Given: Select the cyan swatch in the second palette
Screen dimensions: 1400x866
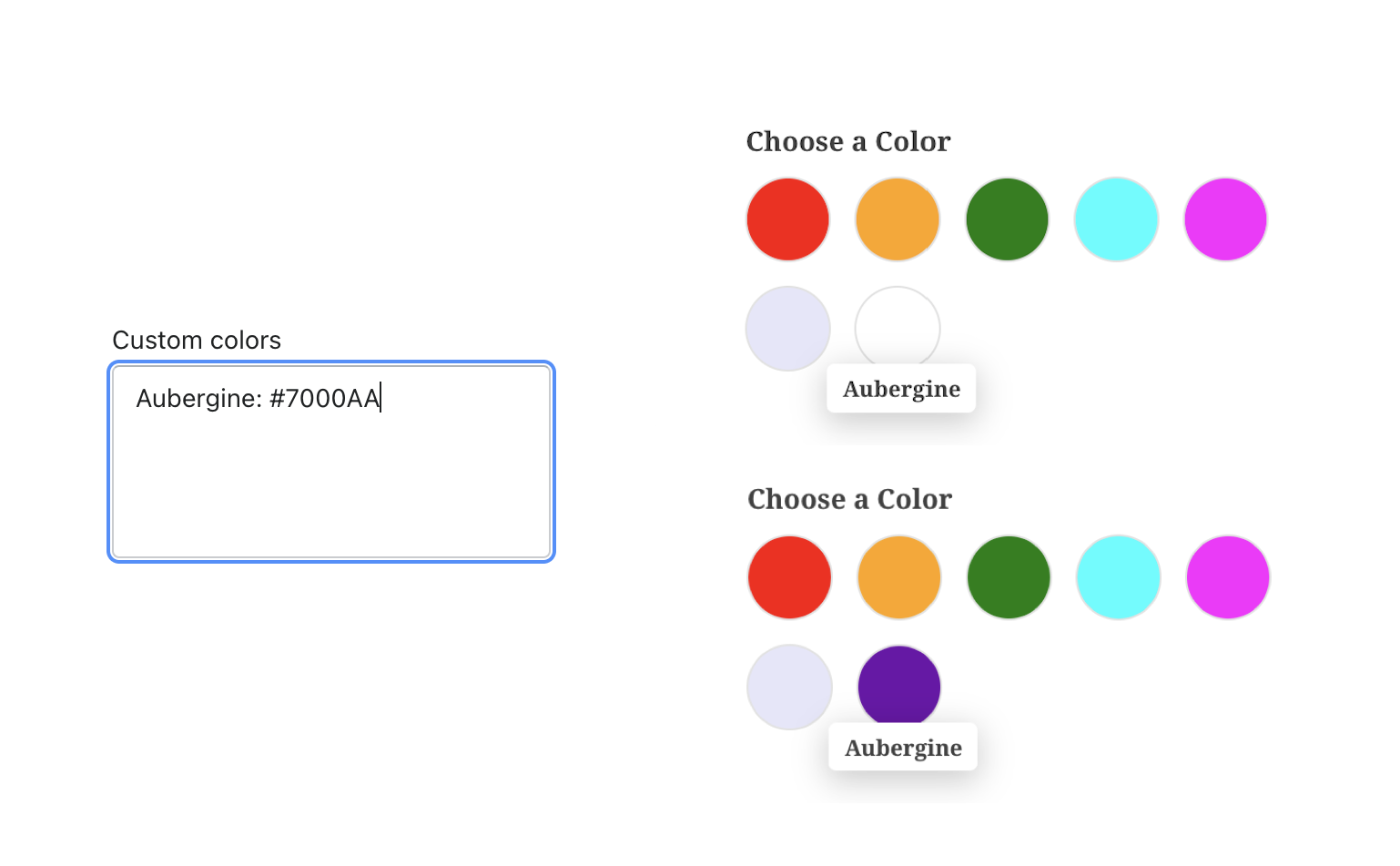Looking at the screenshot, I should (1118, 577).
